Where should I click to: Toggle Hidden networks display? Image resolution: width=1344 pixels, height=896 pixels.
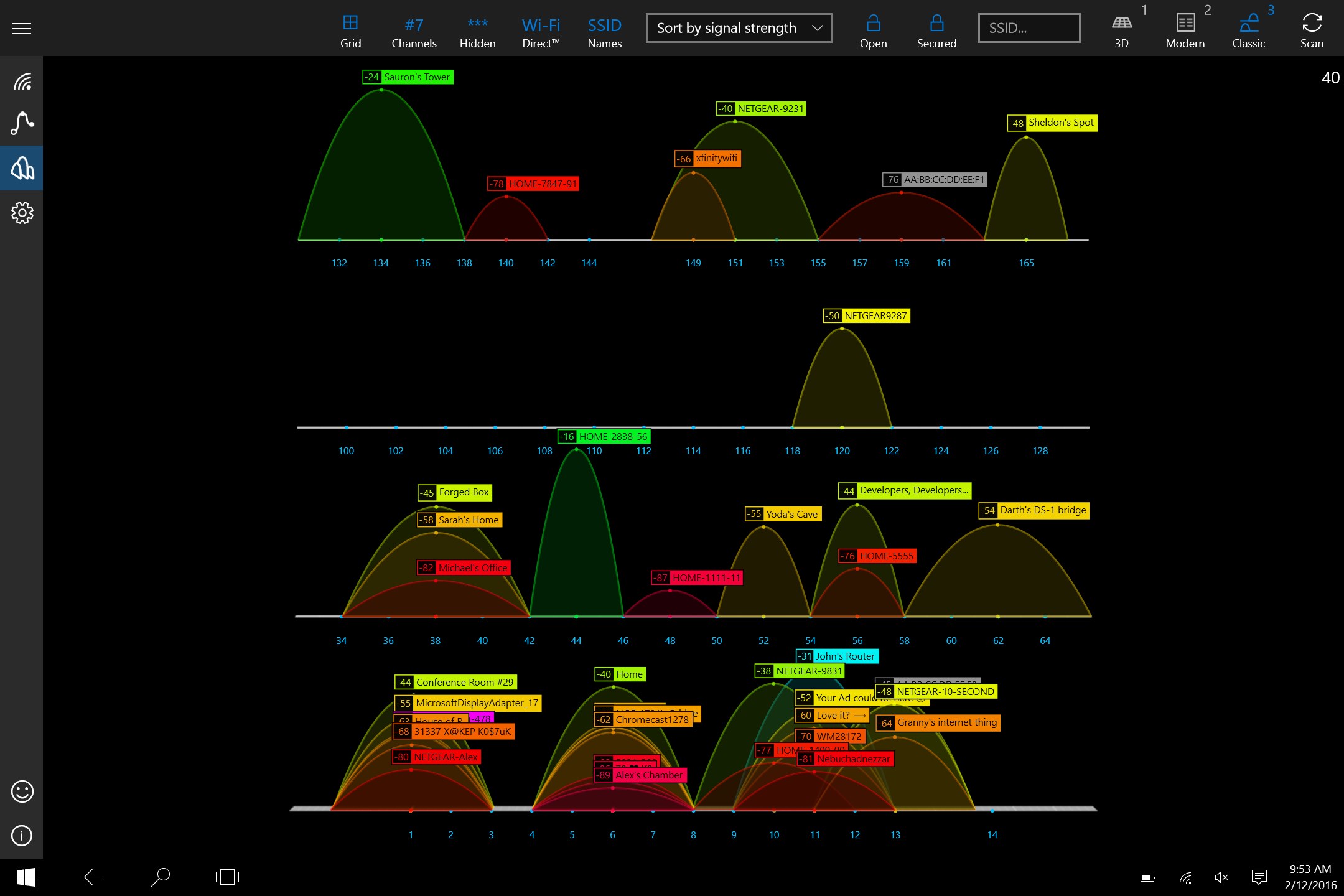(477, 31)
